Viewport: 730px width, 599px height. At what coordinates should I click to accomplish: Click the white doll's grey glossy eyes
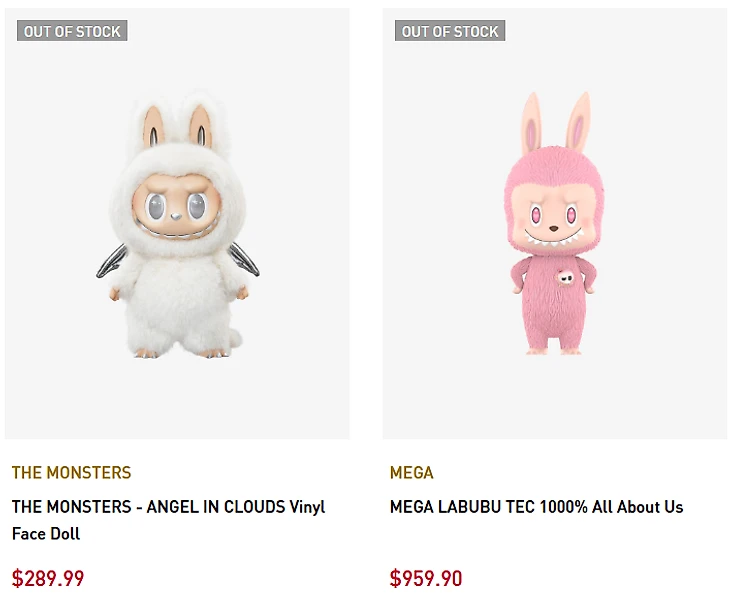176,208
